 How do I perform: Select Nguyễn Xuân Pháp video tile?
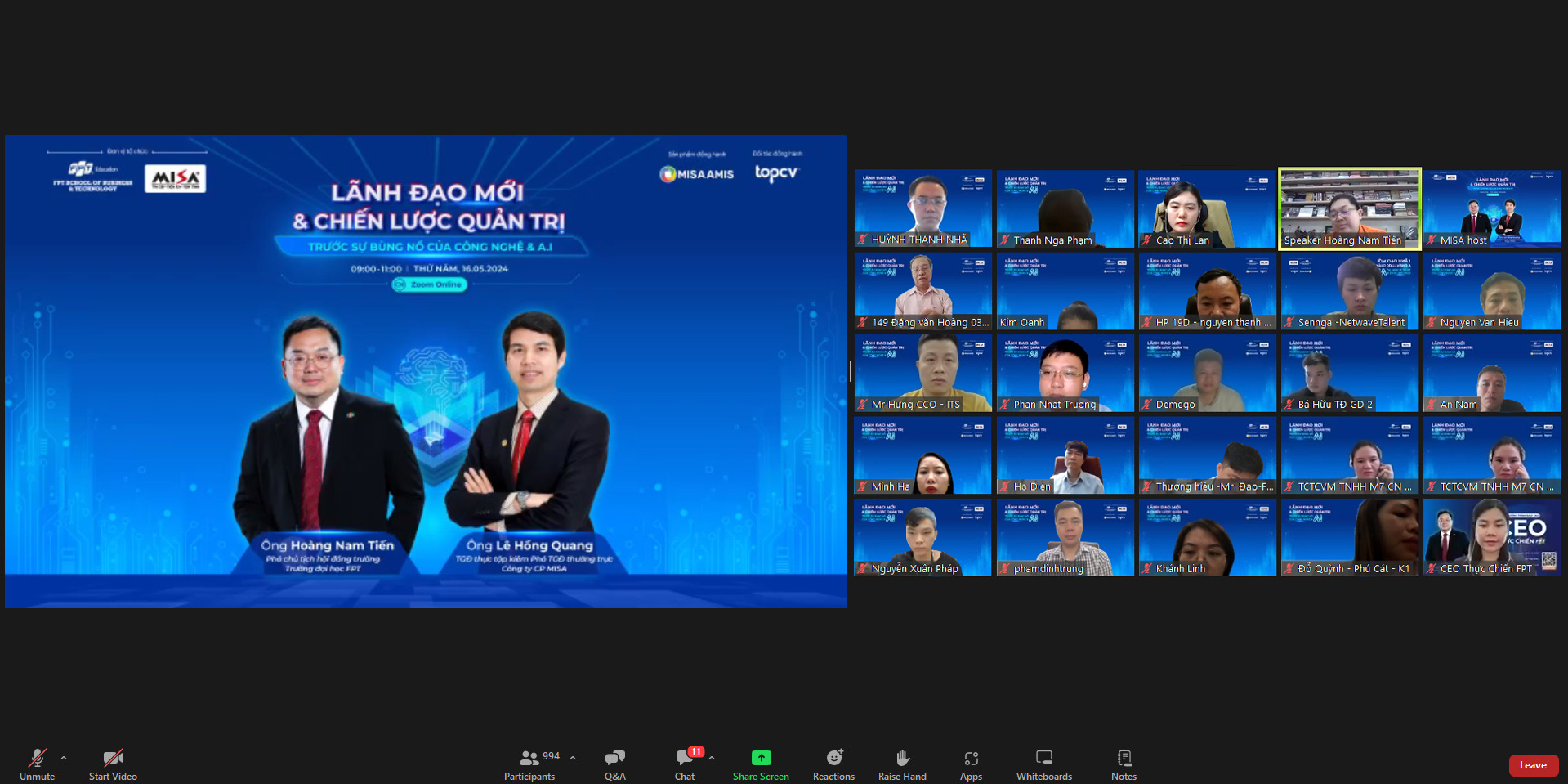(923, 537)
